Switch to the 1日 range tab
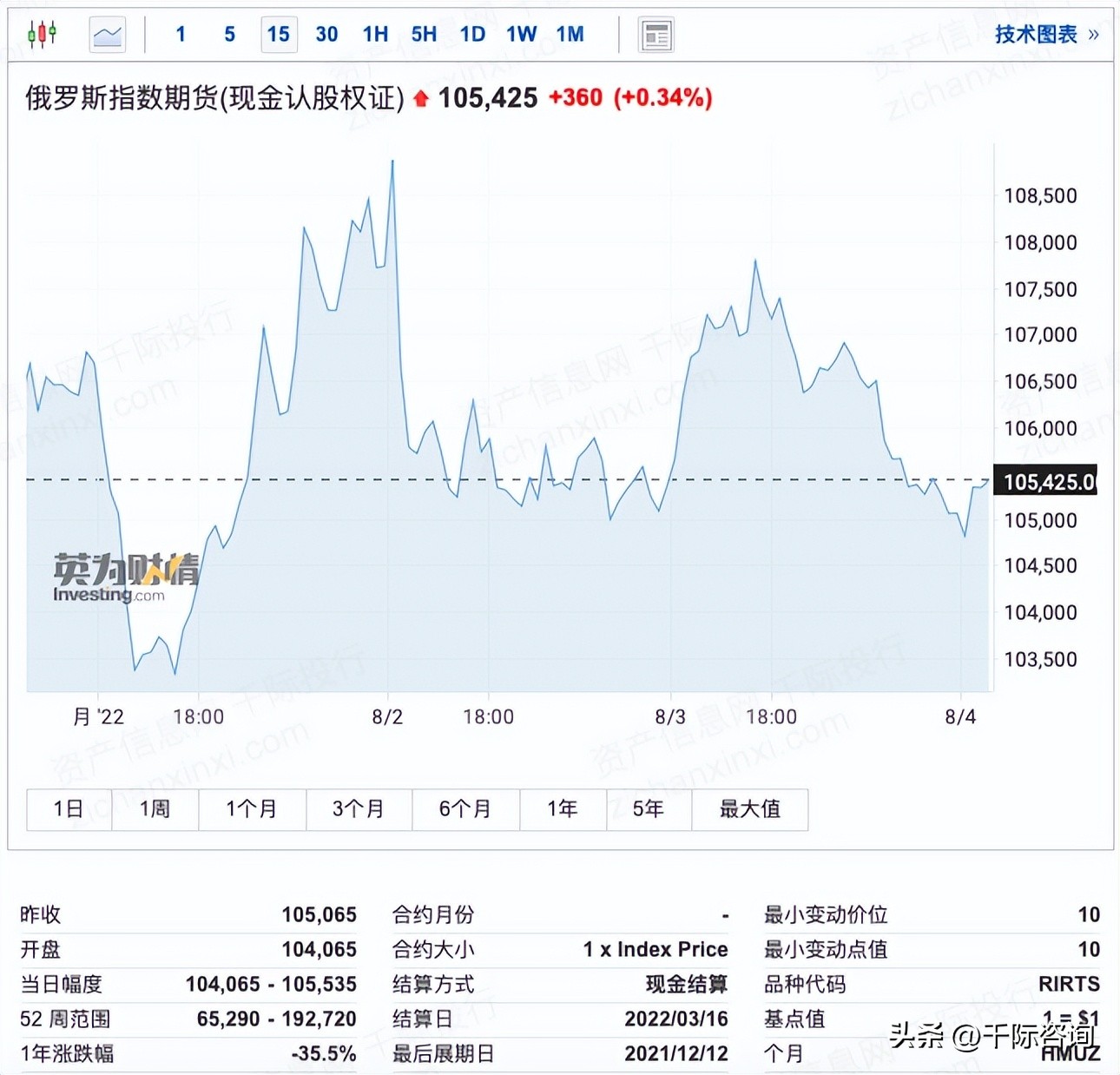This screenshot has width=1120, height=1075. 68,808
